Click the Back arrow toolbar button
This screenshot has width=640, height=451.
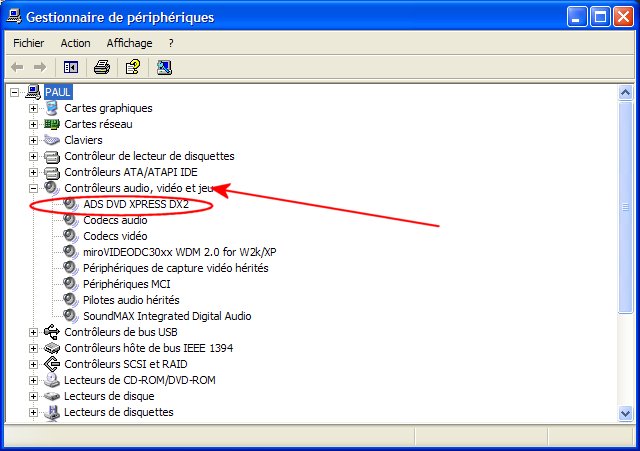pyautogui.click(x=17, y=67)
